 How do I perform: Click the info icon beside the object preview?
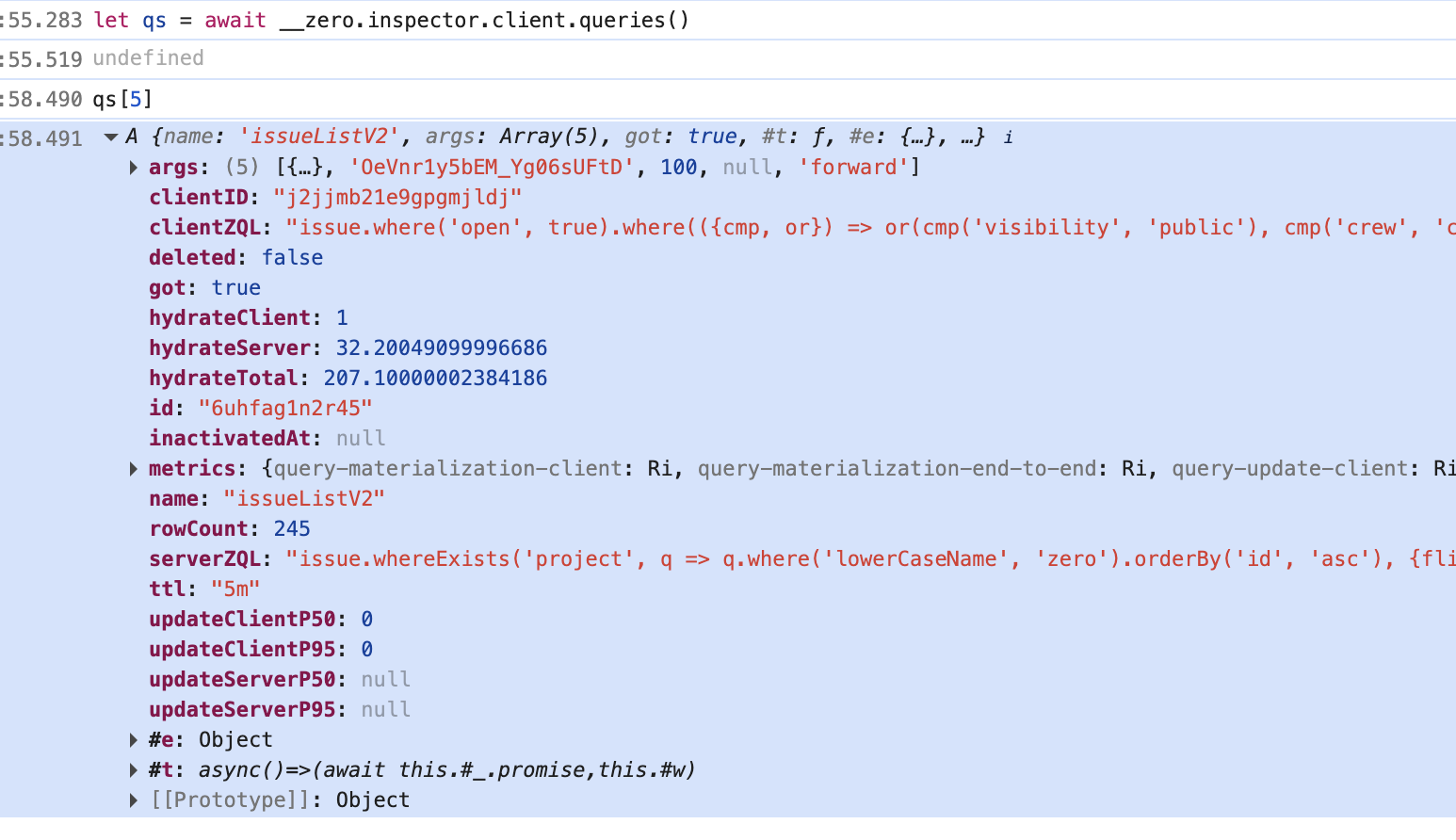pos(1008,137)
